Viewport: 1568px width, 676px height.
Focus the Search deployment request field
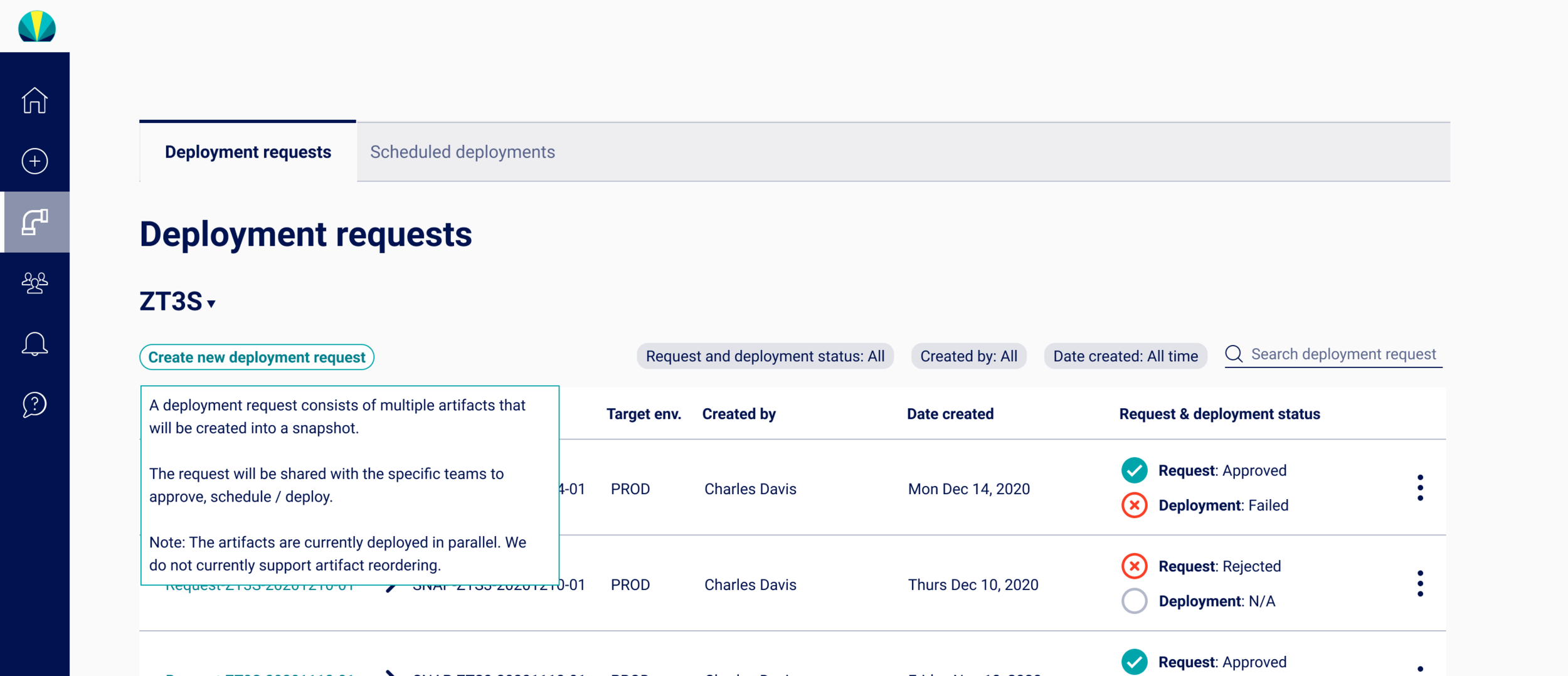pos(1333,354)
